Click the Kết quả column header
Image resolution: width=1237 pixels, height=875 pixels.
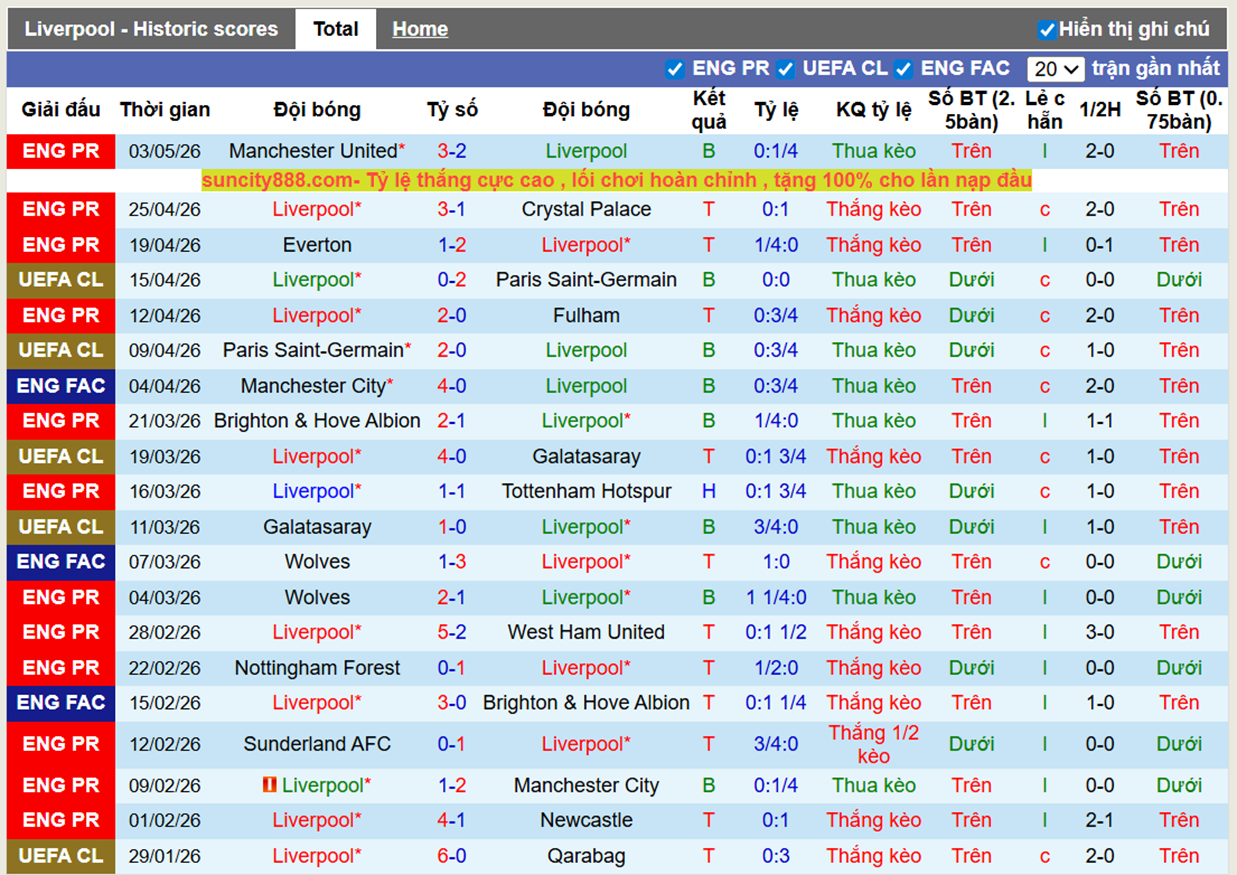pos(709,110)
